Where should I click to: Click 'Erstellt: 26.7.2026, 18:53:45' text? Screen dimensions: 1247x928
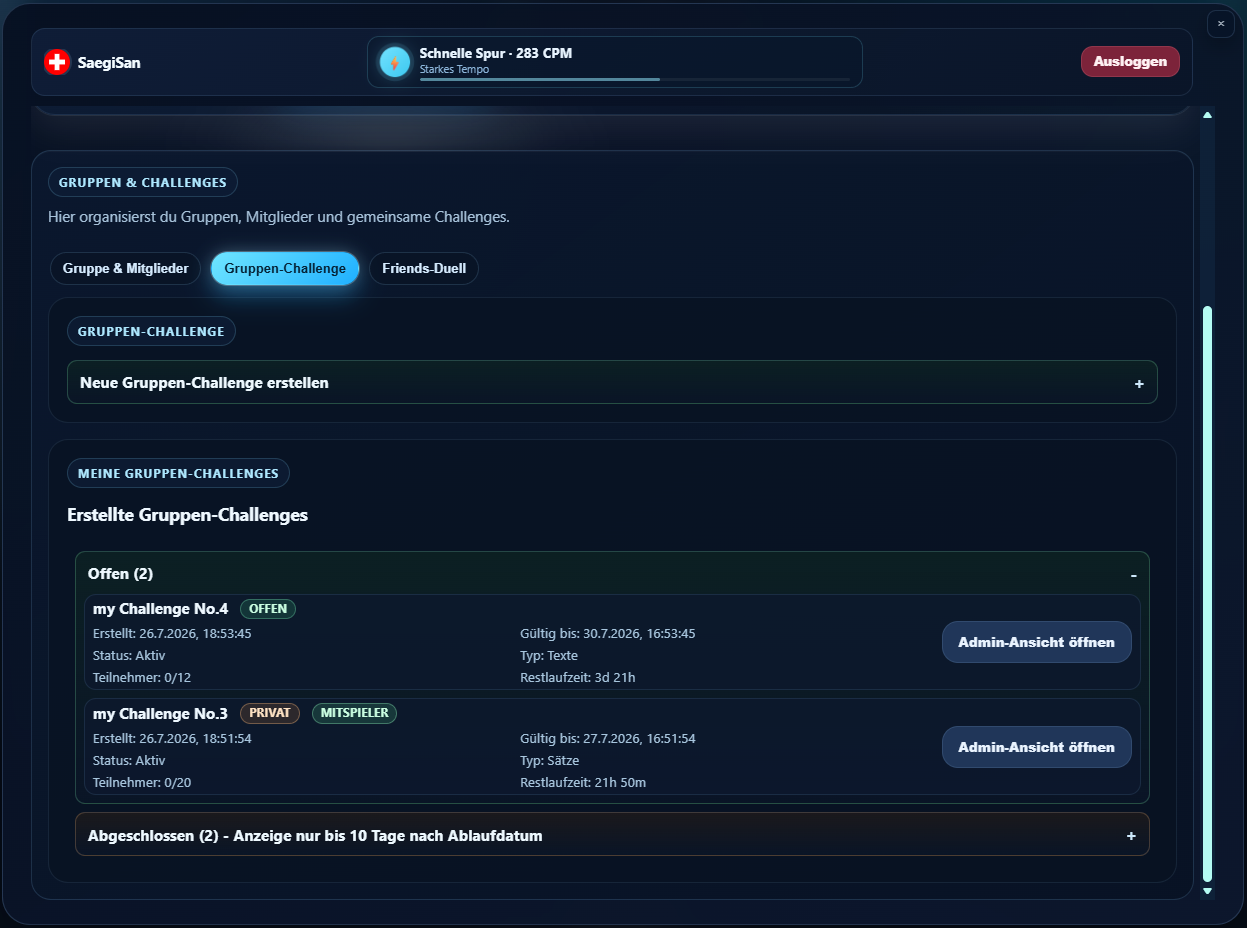click(172, 634)
